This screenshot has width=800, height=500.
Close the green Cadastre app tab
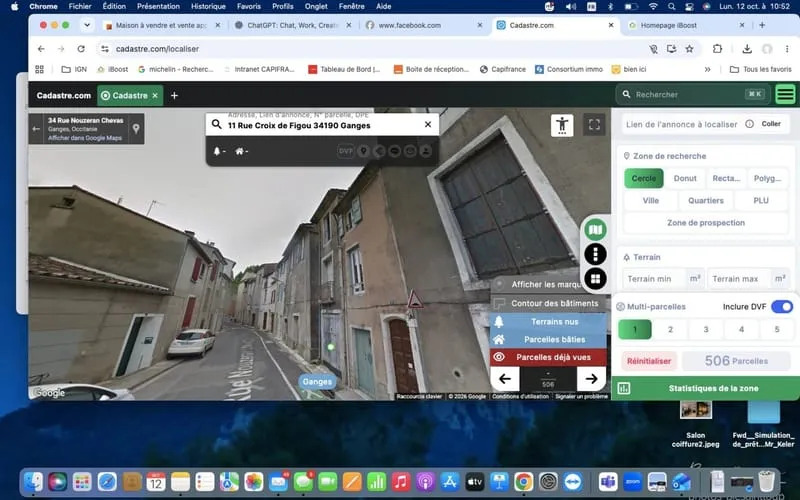(155, 95)
